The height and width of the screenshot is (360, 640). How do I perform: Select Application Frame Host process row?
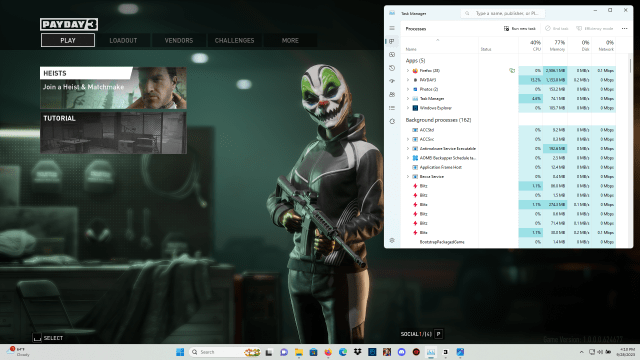coord(508,167)
